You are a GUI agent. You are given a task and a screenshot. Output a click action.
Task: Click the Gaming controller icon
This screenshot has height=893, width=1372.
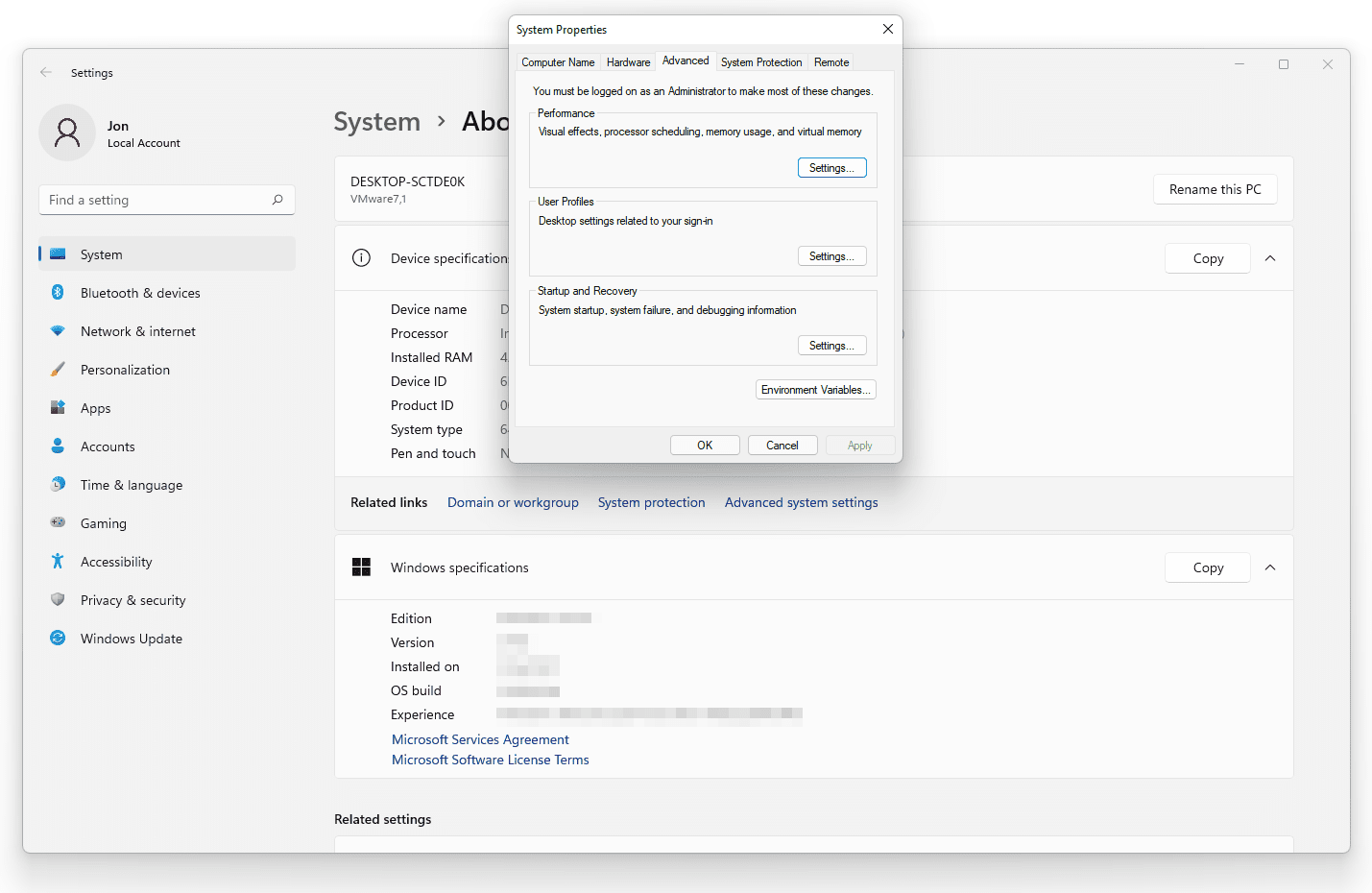click(x=58, y=522)
